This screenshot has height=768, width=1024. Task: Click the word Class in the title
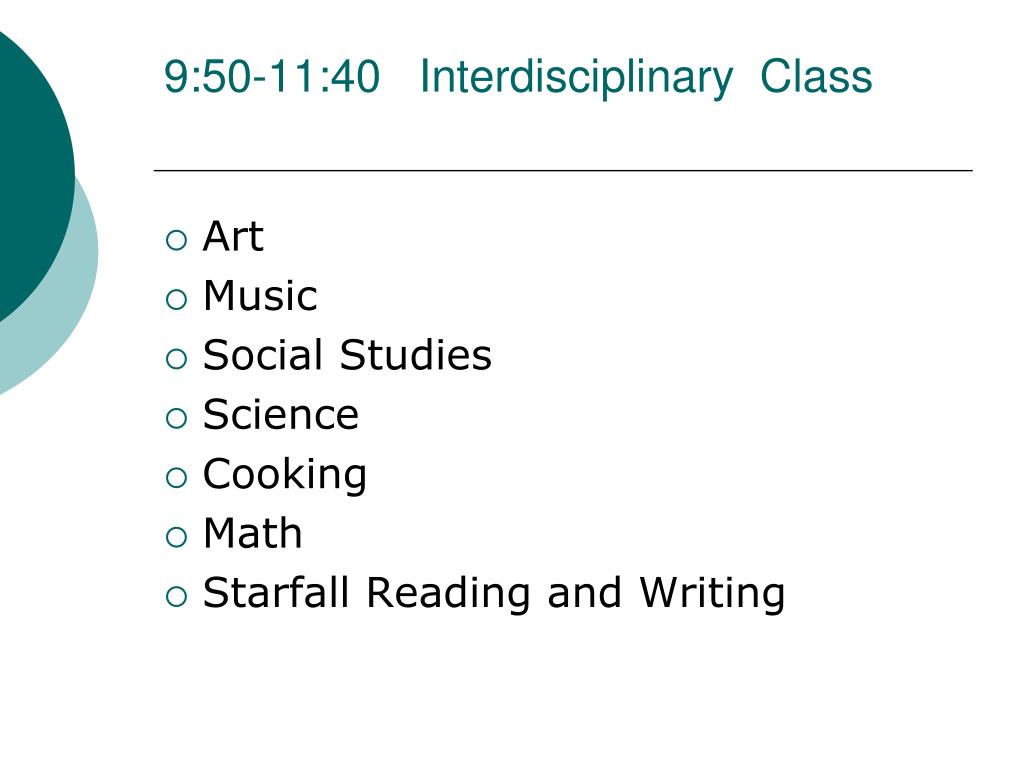click(x=816, y=76)
